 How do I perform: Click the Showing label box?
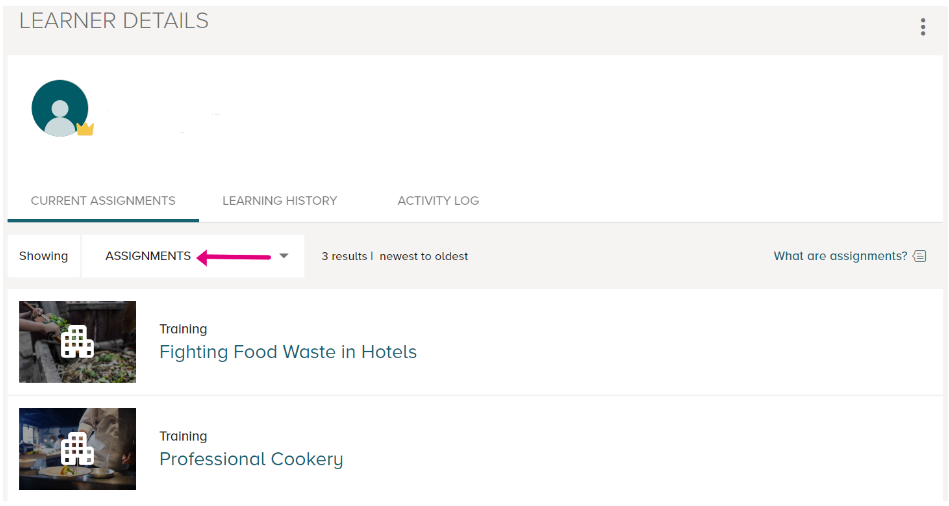click(x=44, y=256)
